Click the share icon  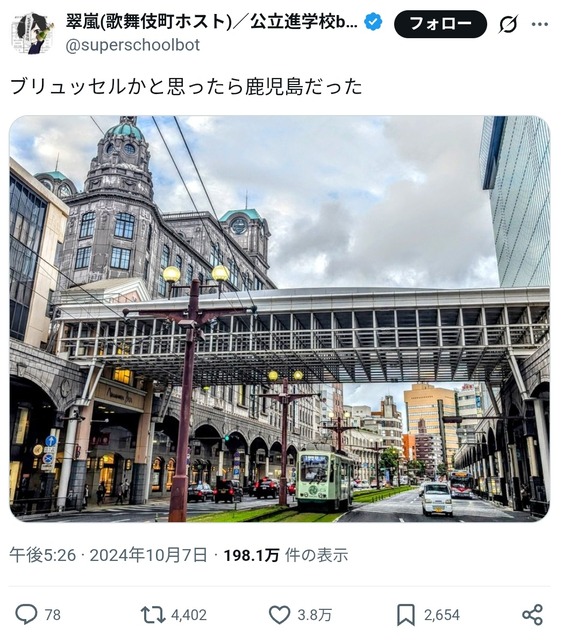click(533, 615)
